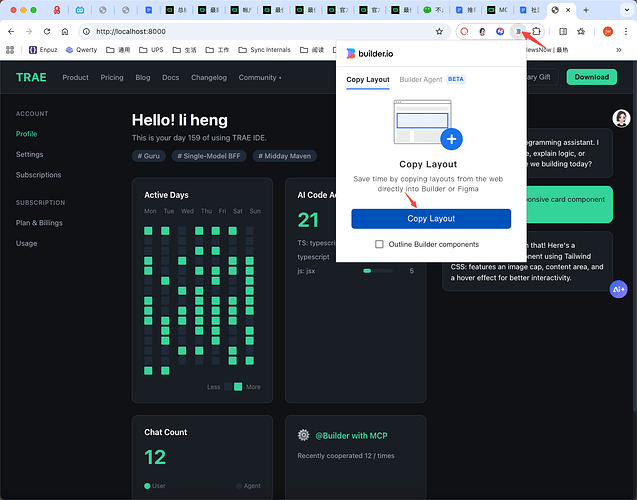Bookmark page using star icon
Screen dimensions: 637x500
[x=439, y=31]
